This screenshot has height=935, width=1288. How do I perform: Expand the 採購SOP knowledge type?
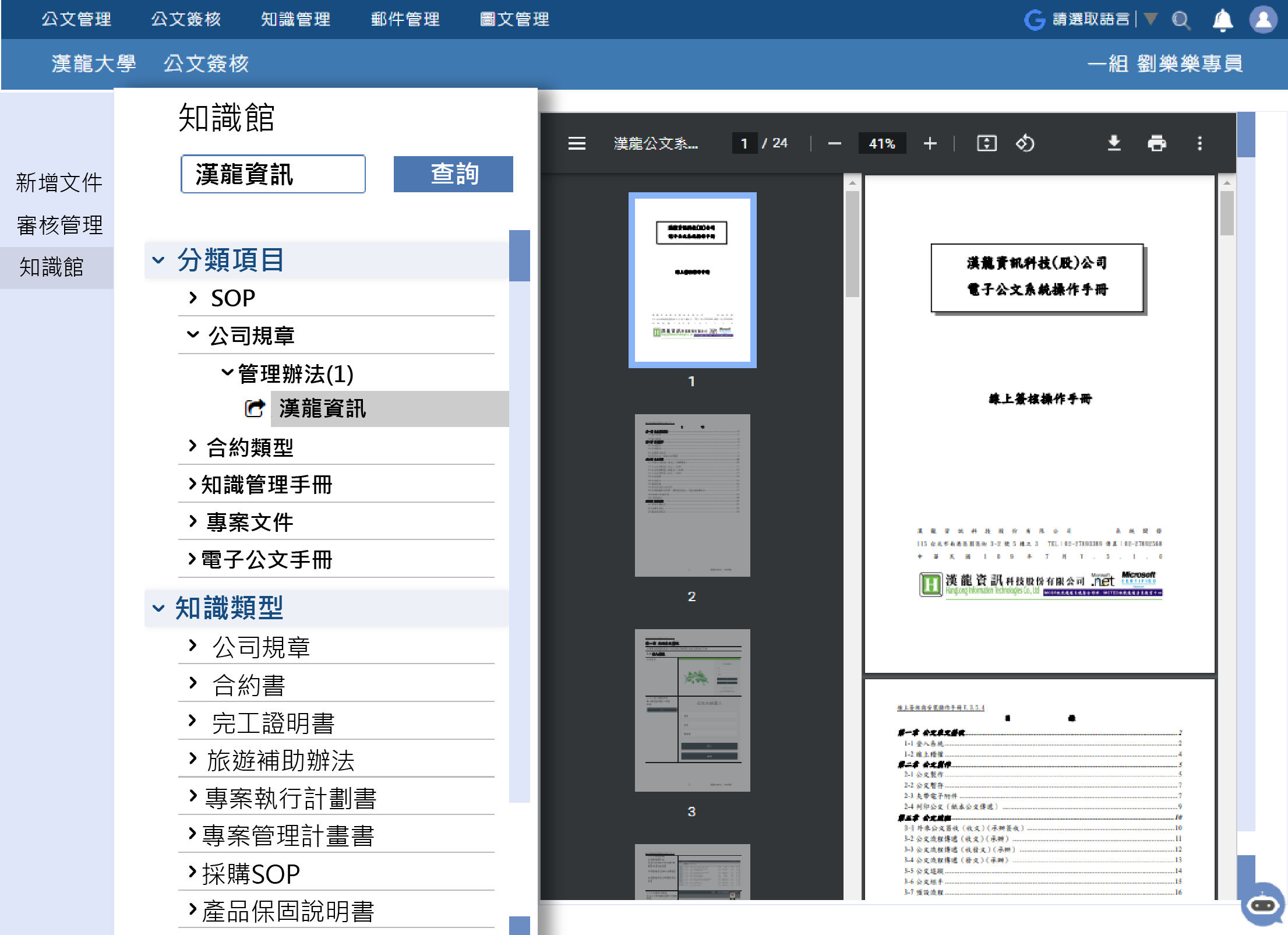click(x=193, y=872)
